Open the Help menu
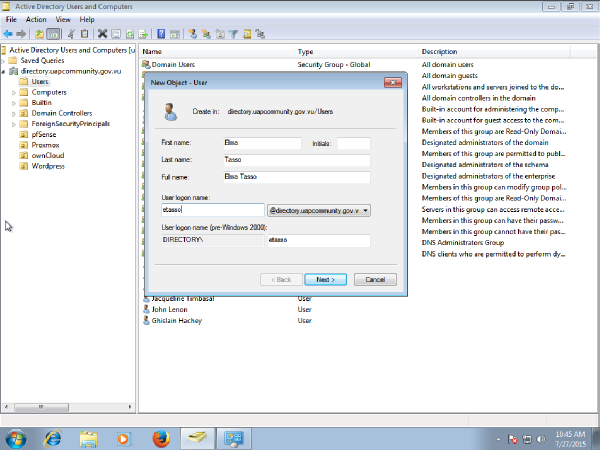Image resolution: width=600 pixels, height=450 pixels. [x=87, y=20]
